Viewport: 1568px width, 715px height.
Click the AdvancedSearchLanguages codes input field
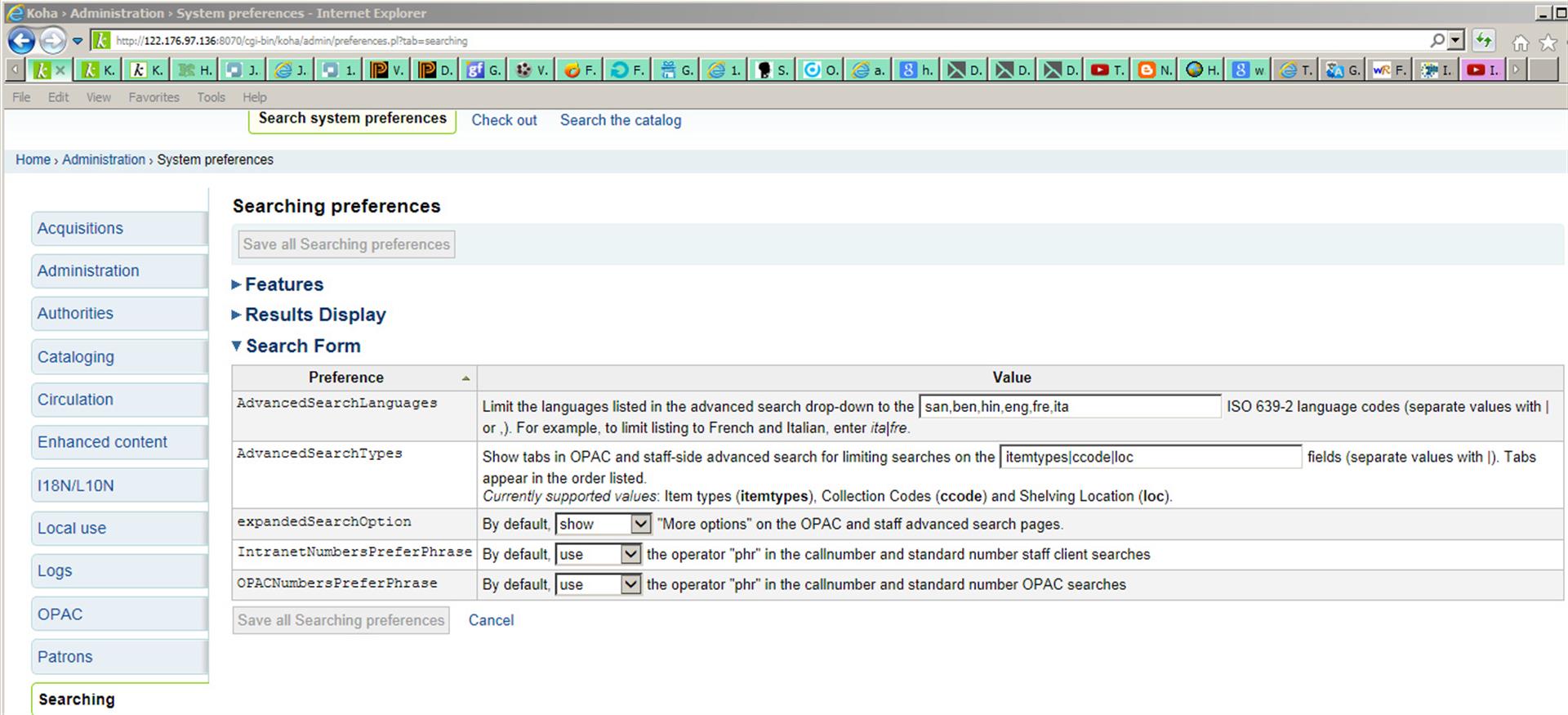[1070, 406]
